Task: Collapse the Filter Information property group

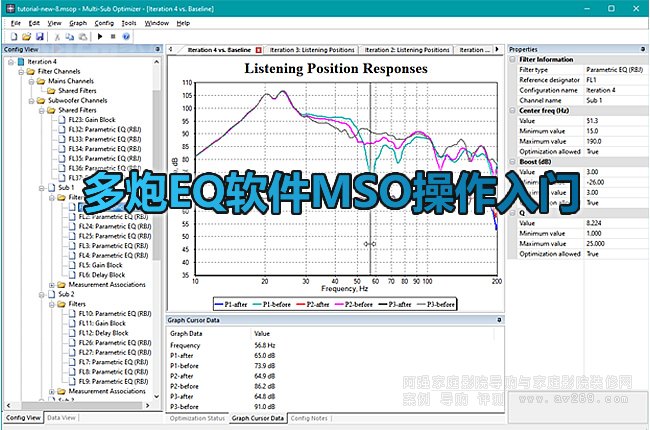Action: [x=513, y=59]
